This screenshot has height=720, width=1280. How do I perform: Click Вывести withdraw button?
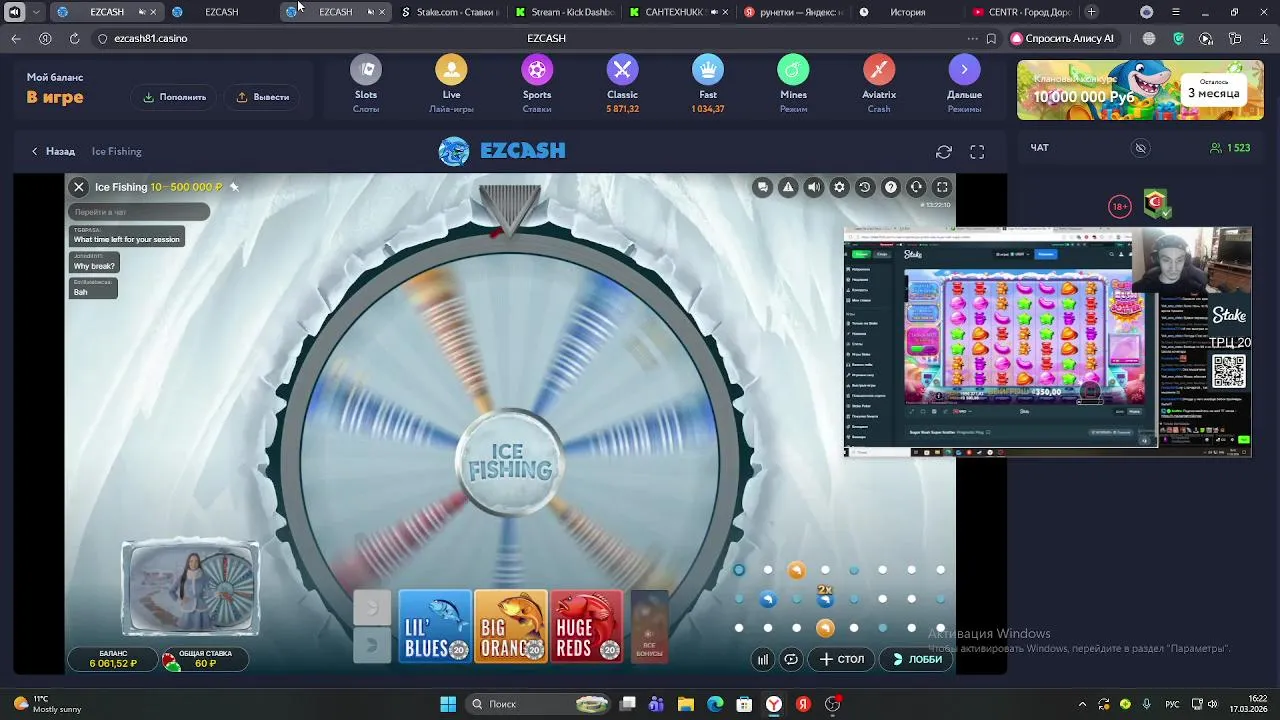tap(263, 97)
